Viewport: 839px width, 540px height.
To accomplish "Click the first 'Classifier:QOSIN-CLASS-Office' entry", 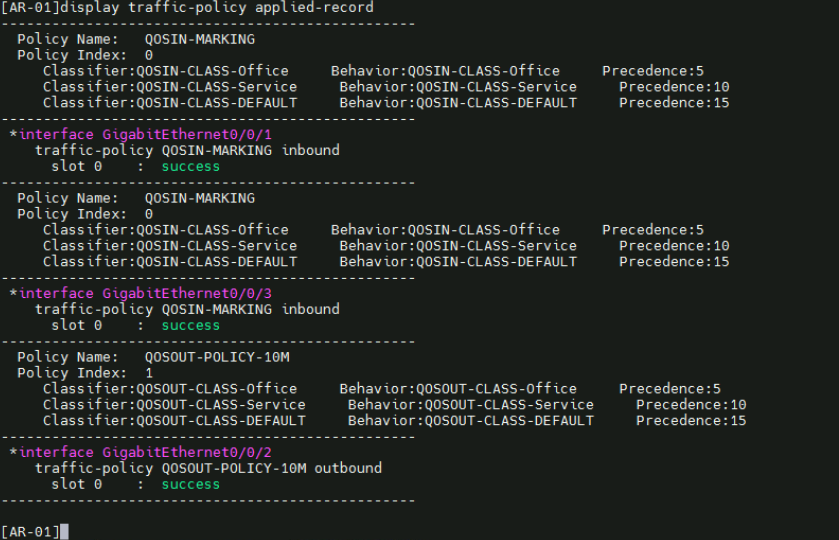I will tap(165, 71).
